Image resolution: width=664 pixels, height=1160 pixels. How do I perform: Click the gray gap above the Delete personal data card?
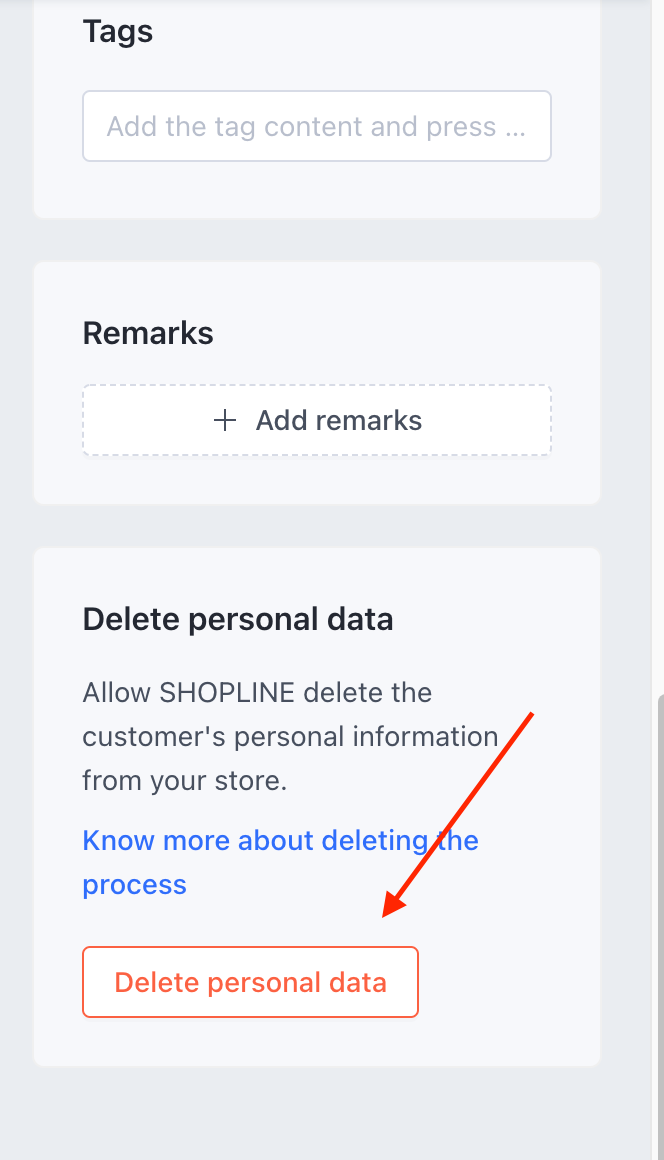316,526
